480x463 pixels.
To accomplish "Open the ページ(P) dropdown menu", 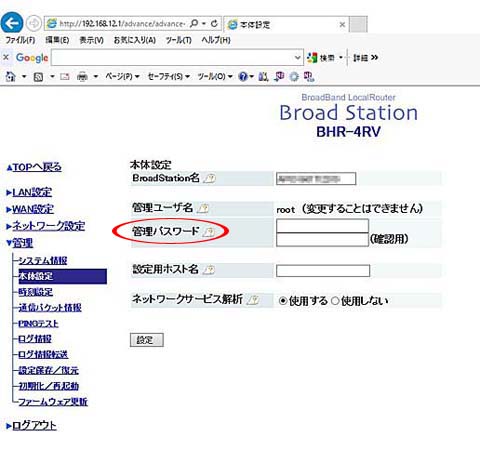I will (x=122, y=77).
